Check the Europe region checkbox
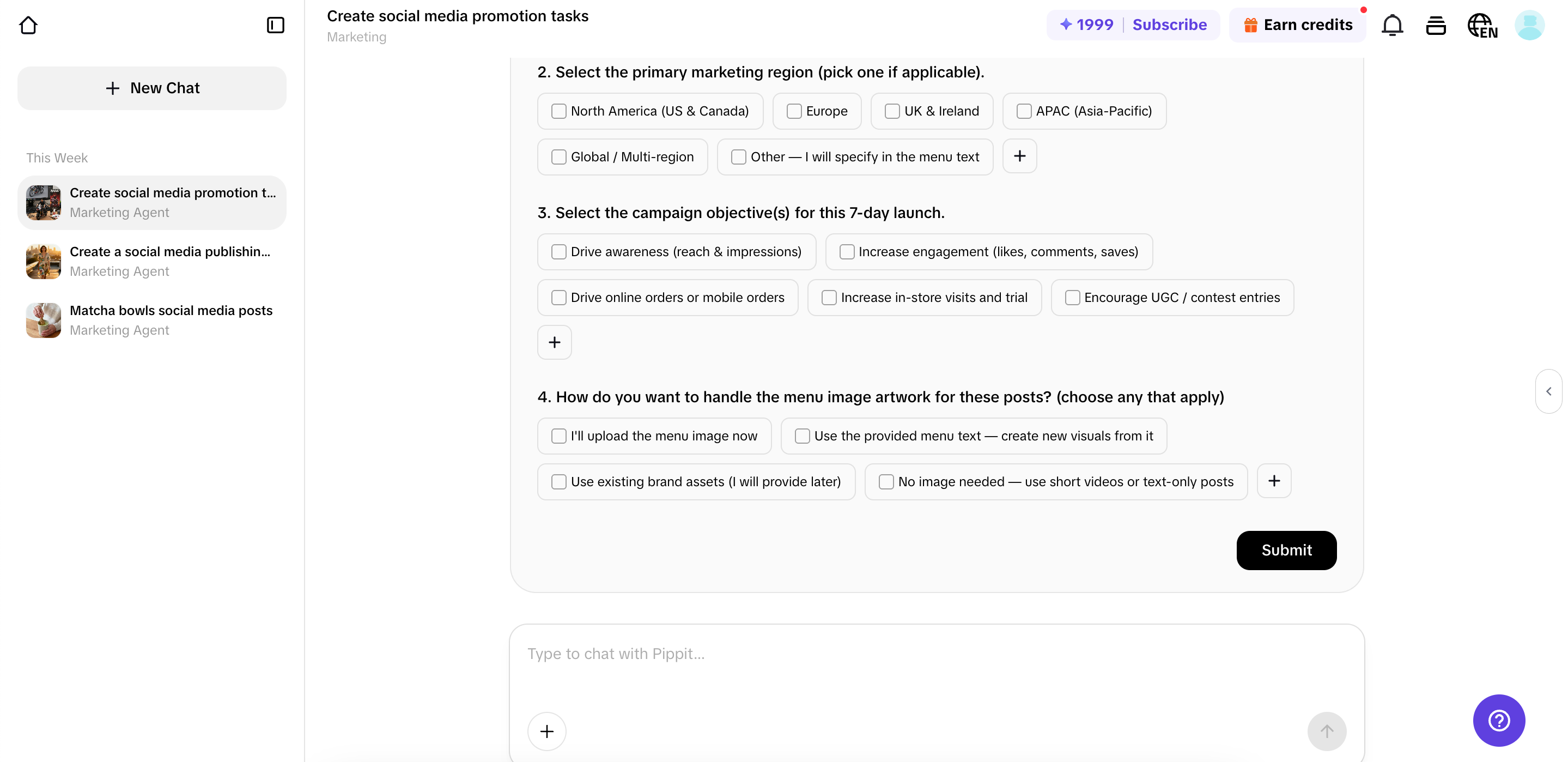 tap(793, 111)
